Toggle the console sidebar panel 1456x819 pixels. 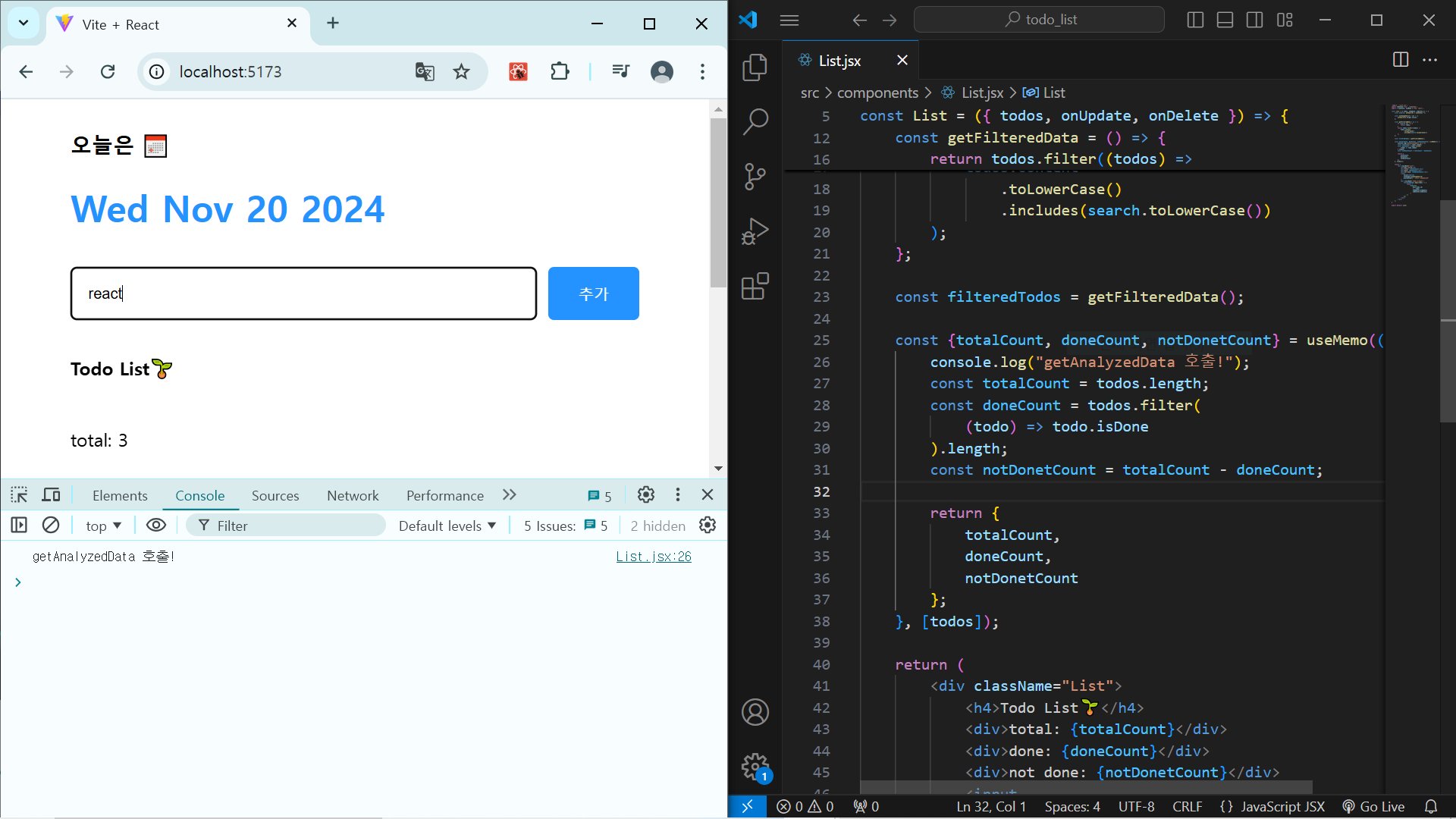click(19, 525)
